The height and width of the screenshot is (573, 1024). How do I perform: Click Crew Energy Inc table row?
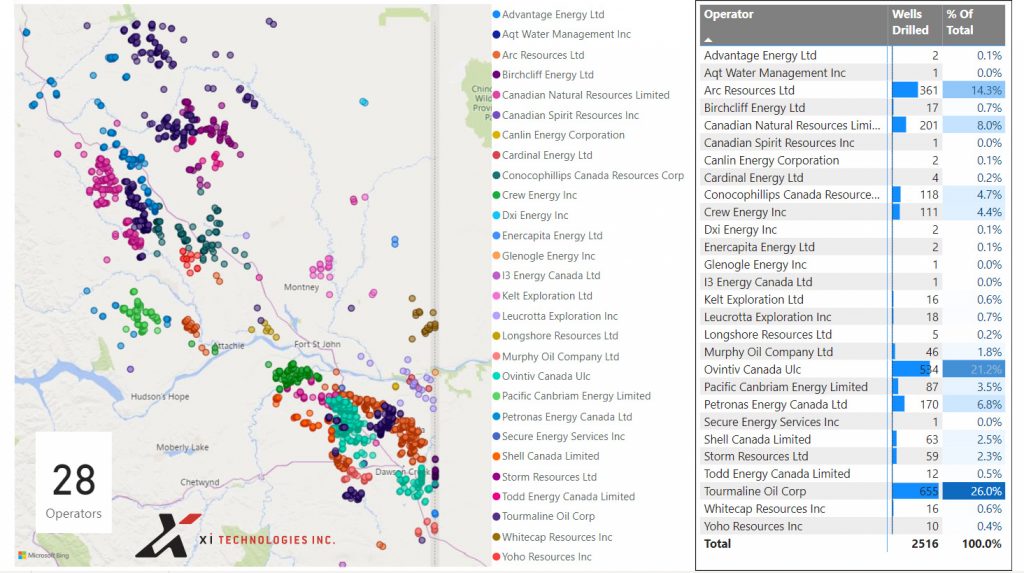click(852, 212)
